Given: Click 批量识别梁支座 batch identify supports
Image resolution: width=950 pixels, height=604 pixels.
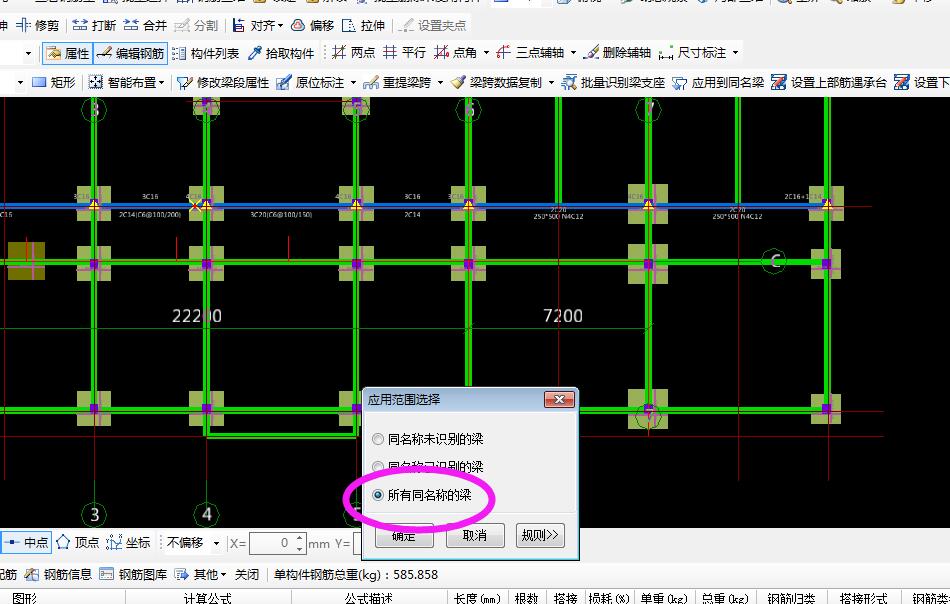Looking at the screenshot, I should coord(613,82).
